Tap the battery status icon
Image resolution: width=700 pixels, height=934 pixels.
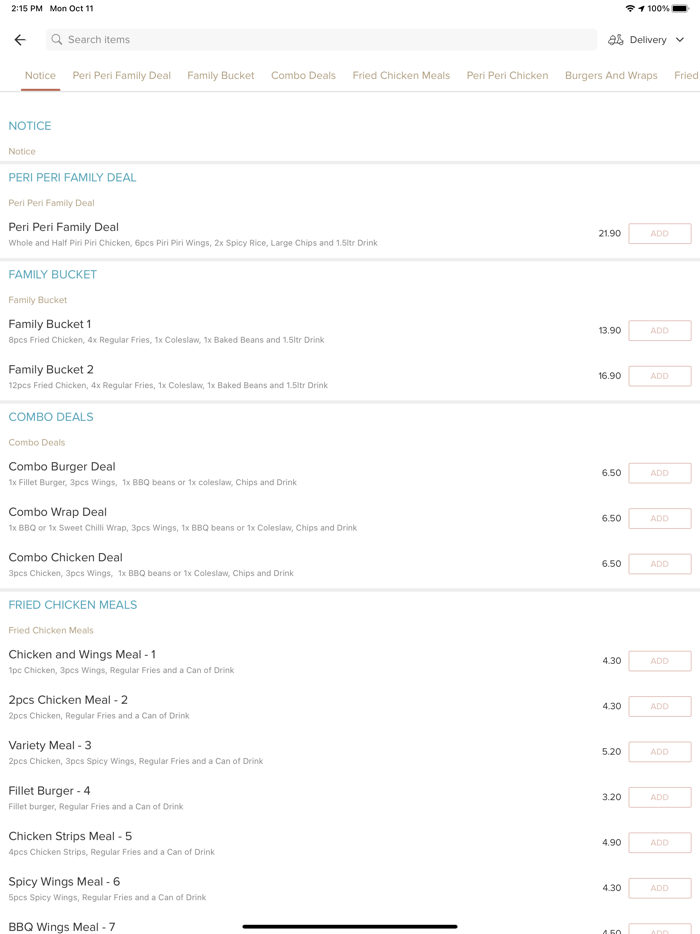coord(681,8)
